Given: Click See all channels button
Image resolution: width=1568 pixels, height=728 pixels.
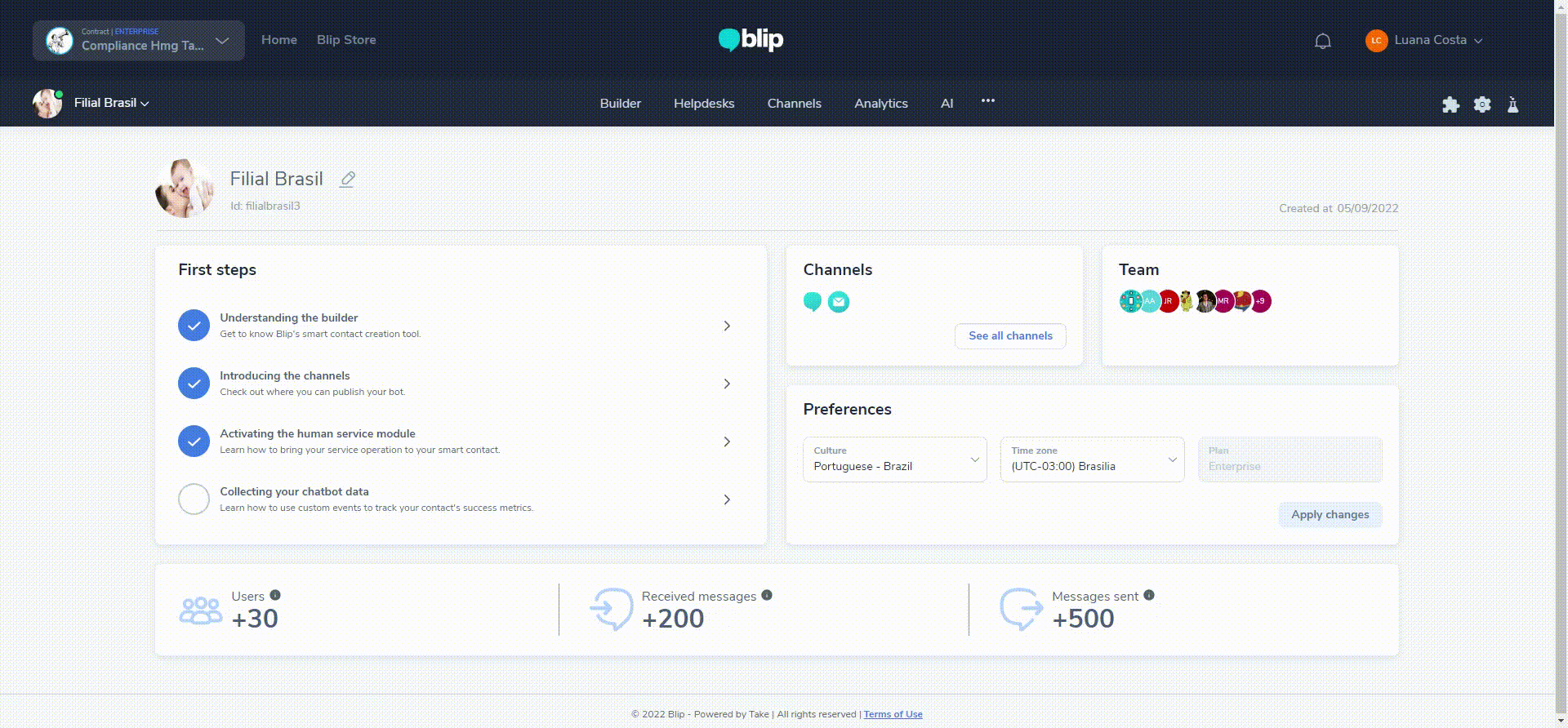Looking at the screenshot, I should click(1010, 335).
